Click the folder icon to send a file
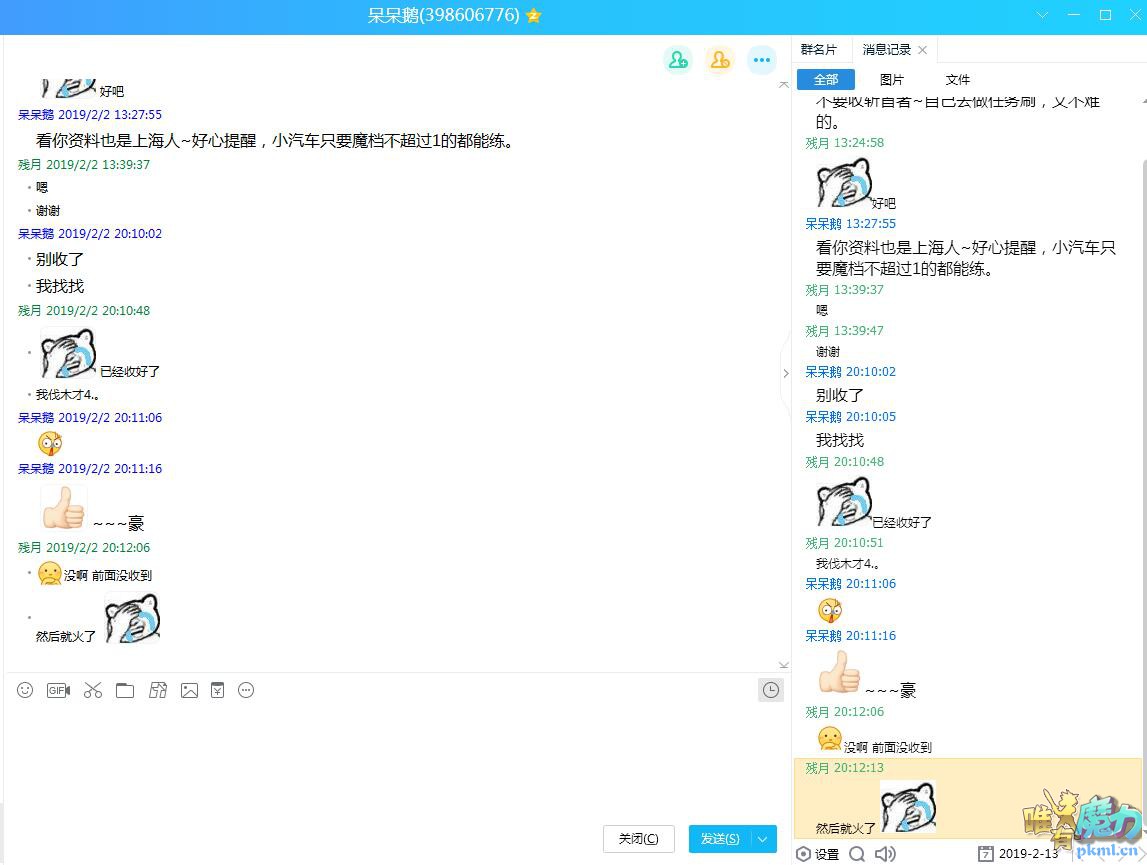 [x=125, y=690]
